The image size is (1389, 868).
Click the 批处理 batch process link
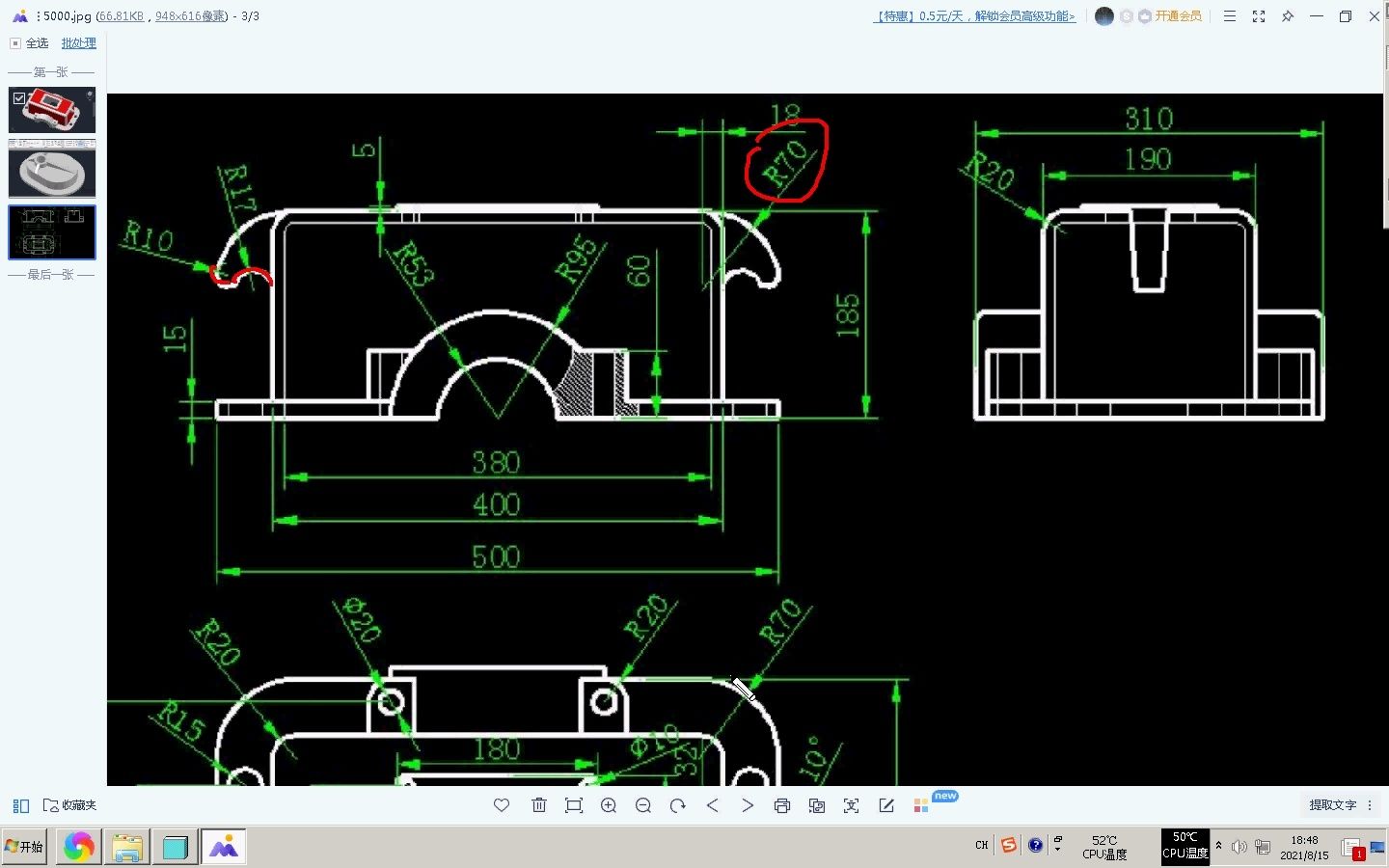coord(78,43)
